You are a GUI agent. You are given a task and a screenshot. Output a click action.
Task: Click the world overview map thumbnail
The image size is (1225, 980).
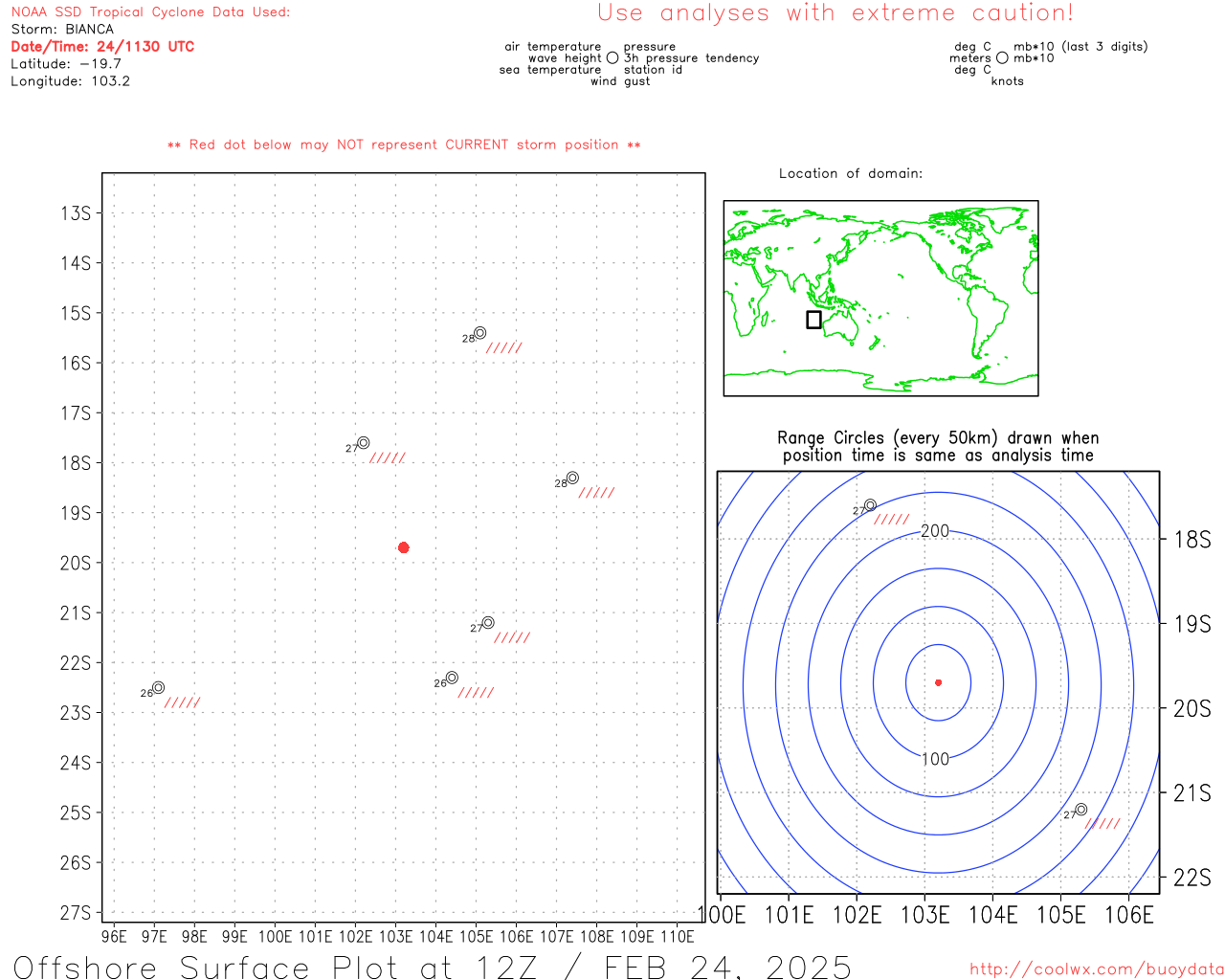[x=880, y=299]
